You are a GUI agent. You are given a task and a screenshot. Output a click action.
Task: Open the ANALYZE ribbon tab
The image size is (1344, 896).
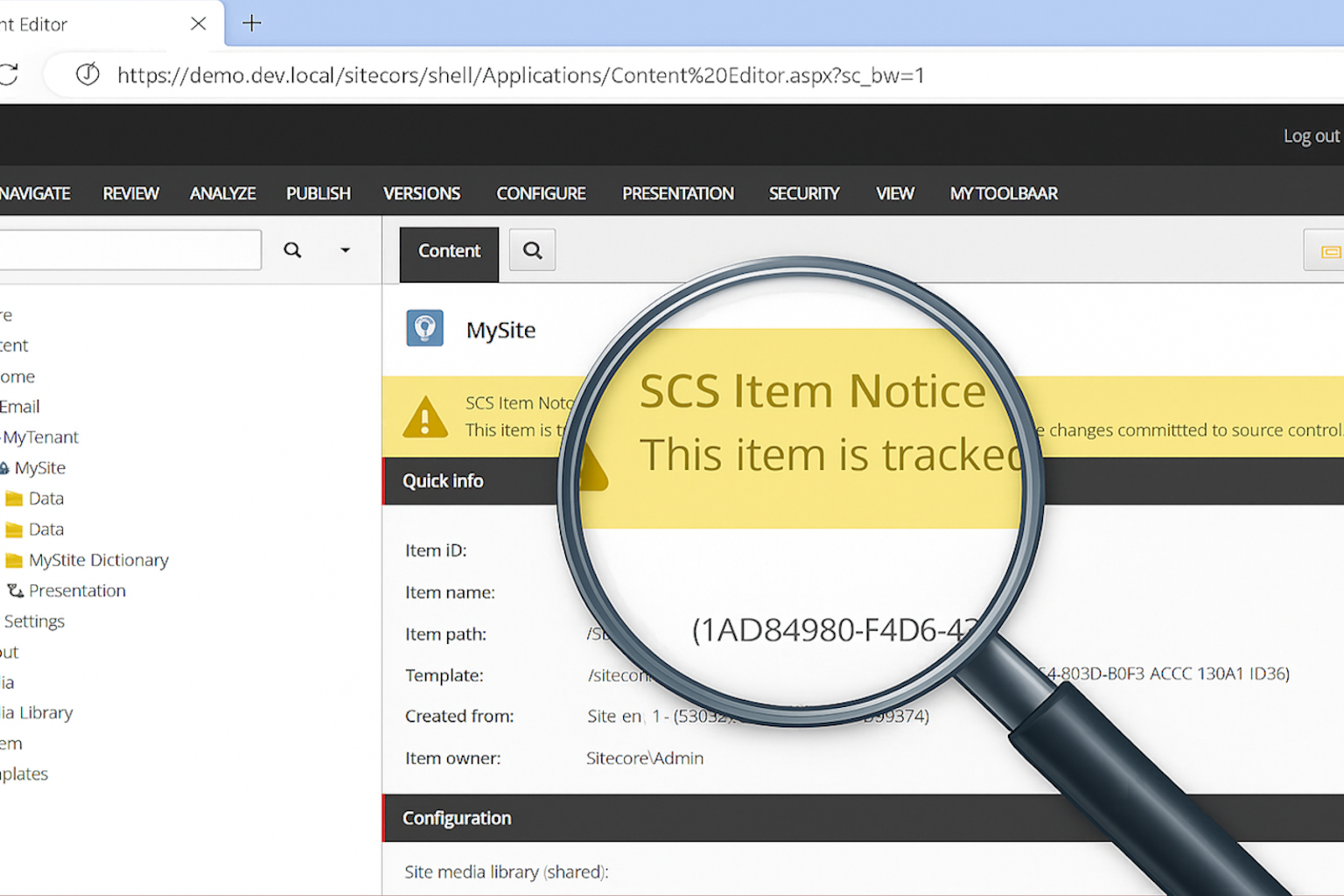(223, 193)
